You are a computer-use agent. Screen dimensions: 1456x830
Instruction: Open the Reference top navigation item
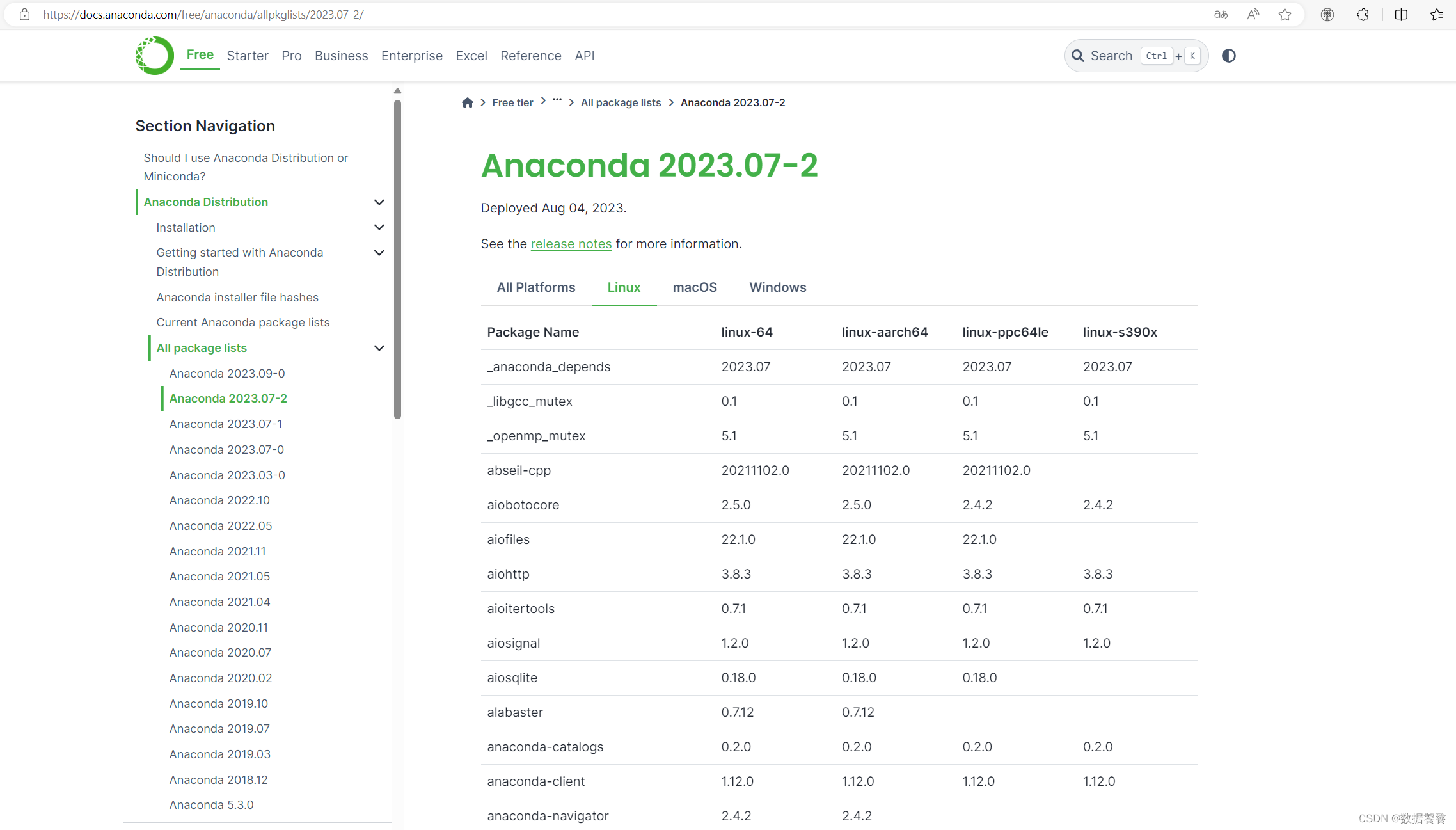[531, 56]
